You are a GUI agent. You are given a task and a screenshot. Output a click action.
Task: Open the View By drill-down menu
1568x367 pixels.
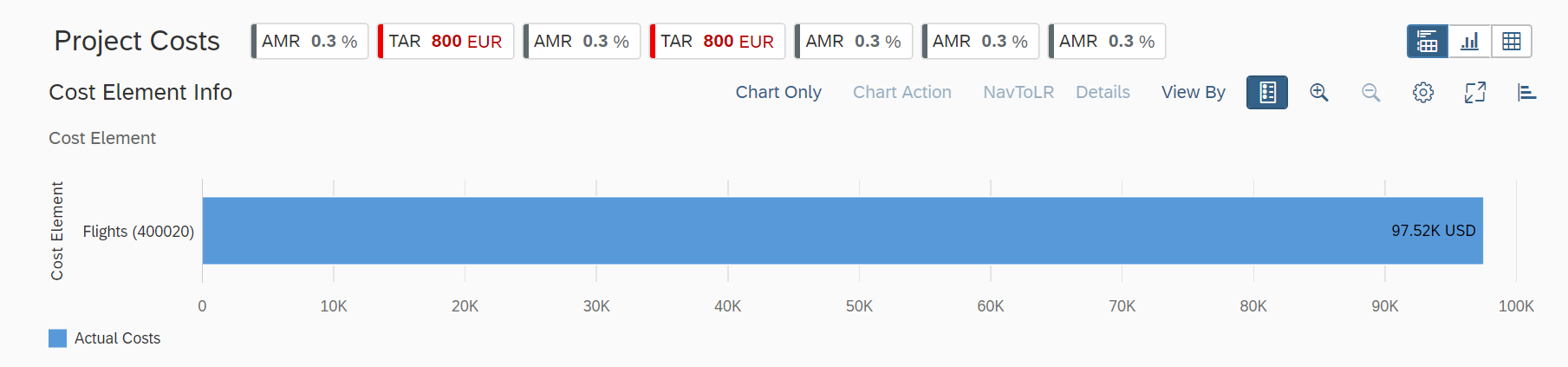(x=1193, y=93)
